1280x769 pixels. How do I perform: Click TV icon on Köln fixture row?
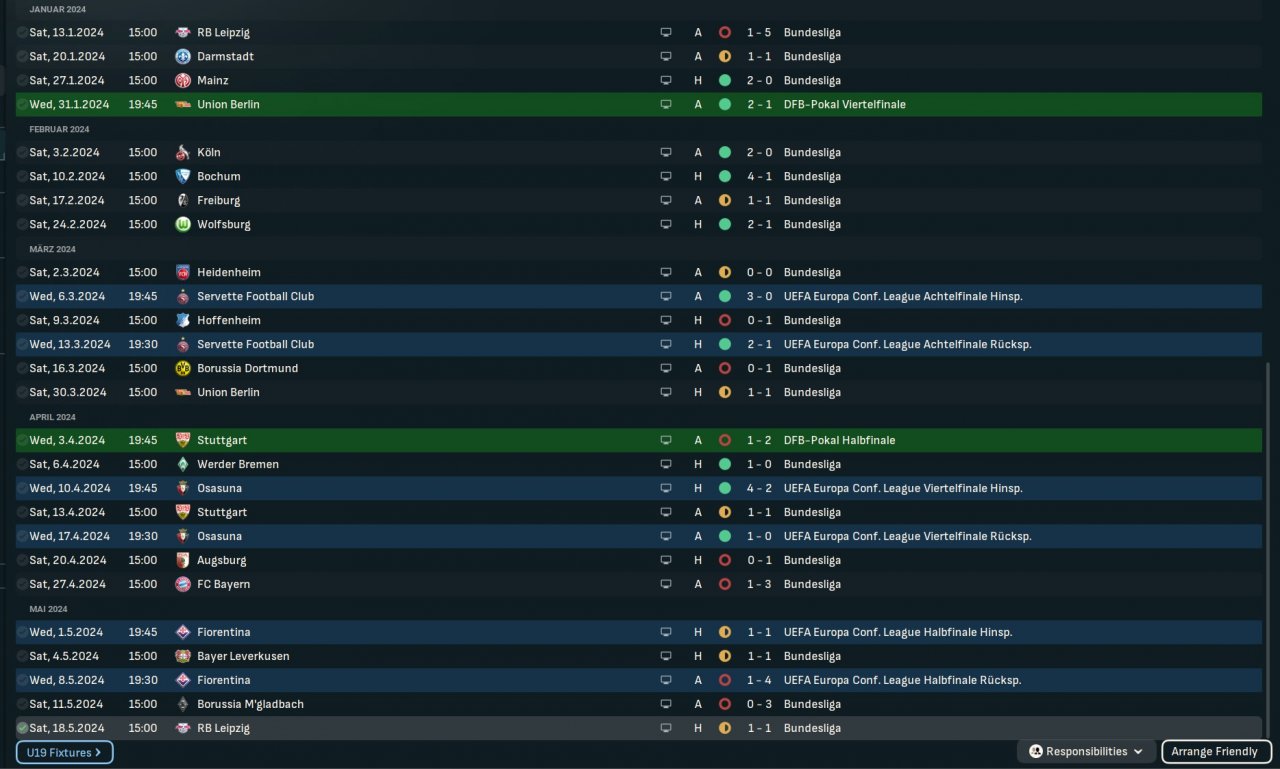pos(666,152)
